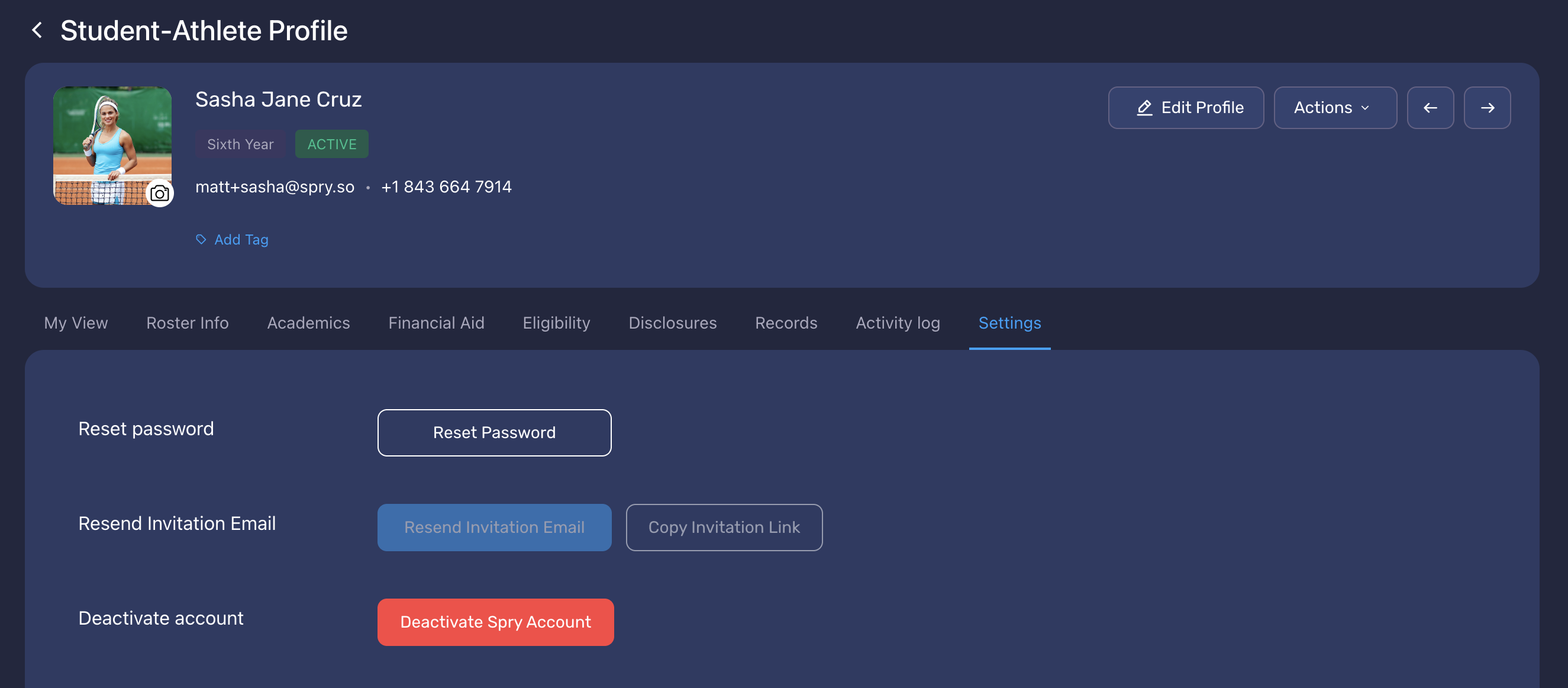Click Copy Invitation Link button
The image size is (1568, 688).
tap(724, 528)
